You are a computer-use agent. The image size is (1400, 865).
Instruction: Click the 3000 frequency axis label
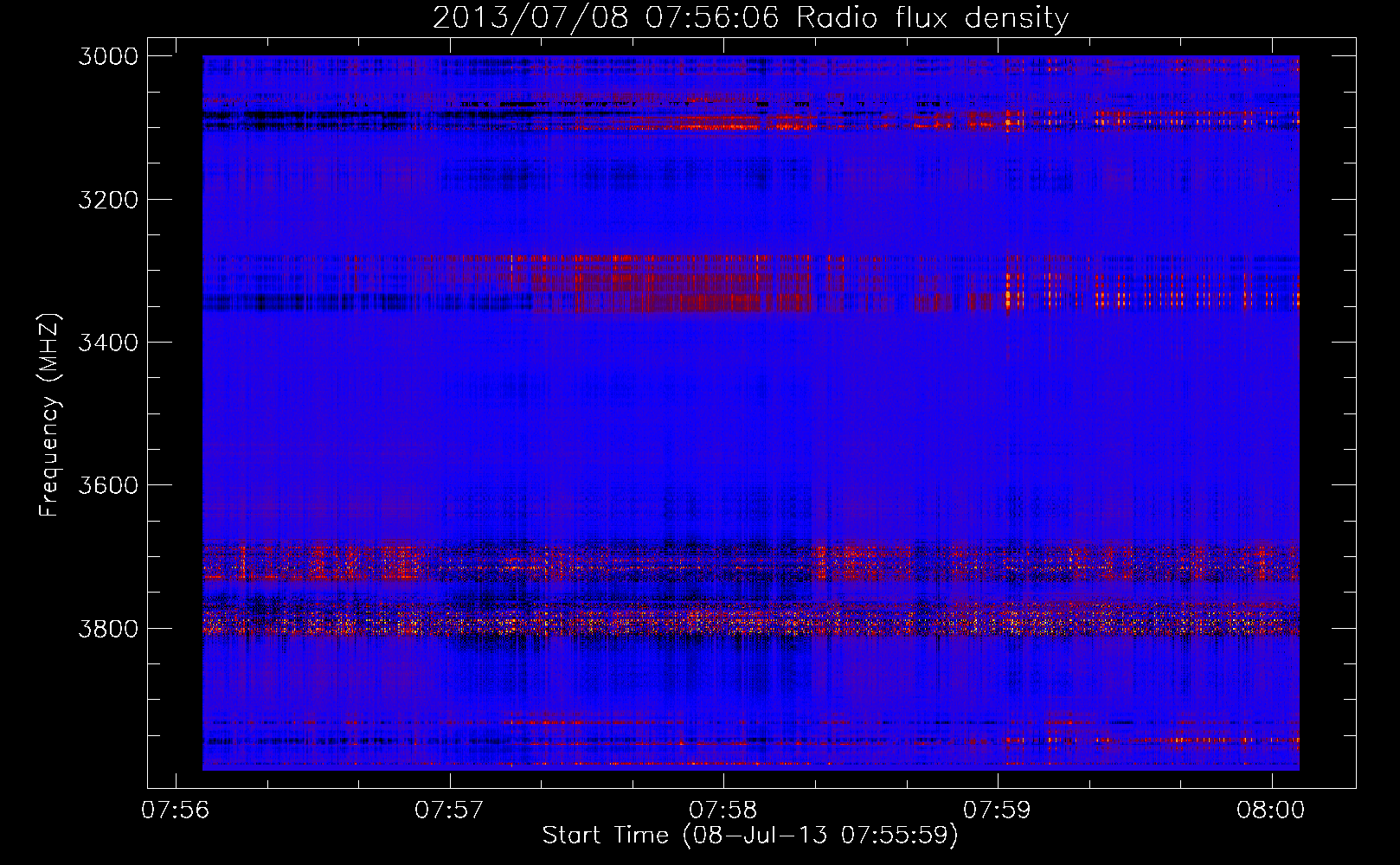click(x=108, y=56)
